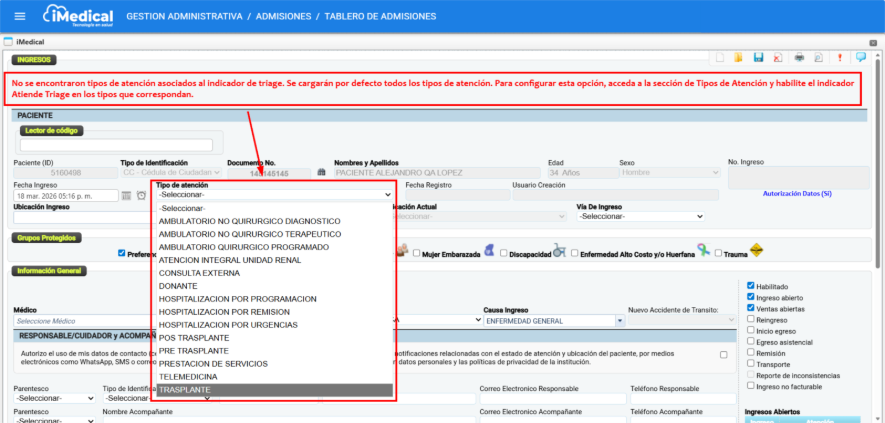The width and height of the screenshot is (885, 423).
Task: Select CONSULTA EXTERNA from the list
Action: (x=199, y=272)
